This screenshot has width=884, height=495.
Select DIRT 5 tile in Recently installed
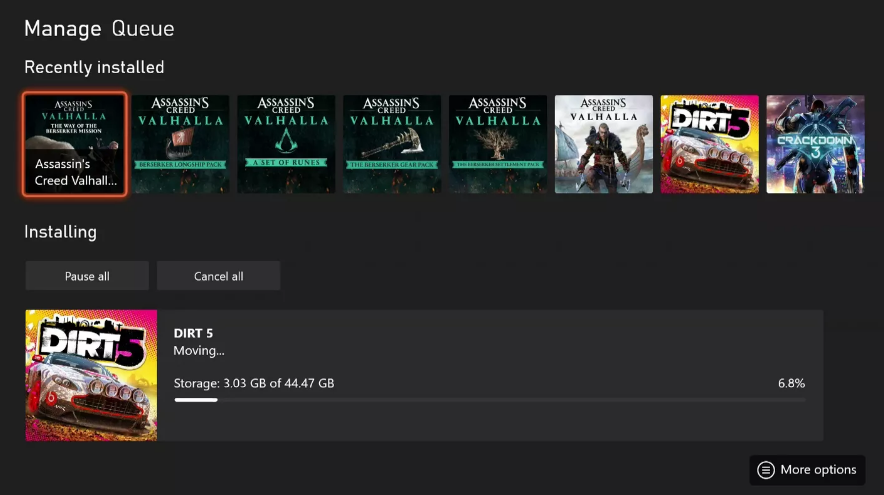[x=710, y=144]
